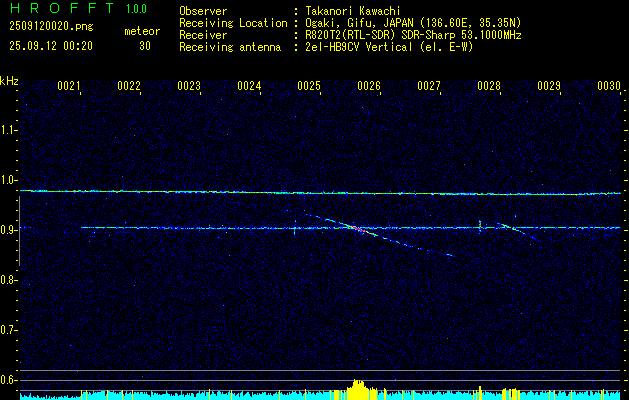The height and width of the screenshot is (400, 629).
Task: Click the 2el-HB9CV Vertical antenna text
Action: click(x=389, y=47)
